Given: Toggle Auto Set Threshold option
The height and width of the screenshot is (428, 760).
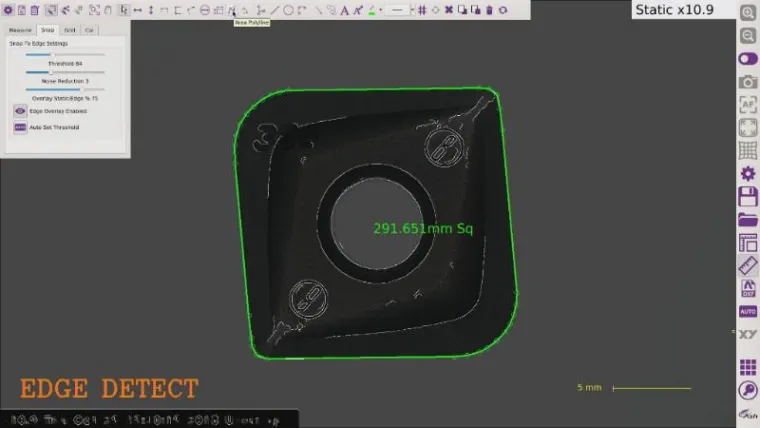Looking at the screenshot, I should point(20,127).
